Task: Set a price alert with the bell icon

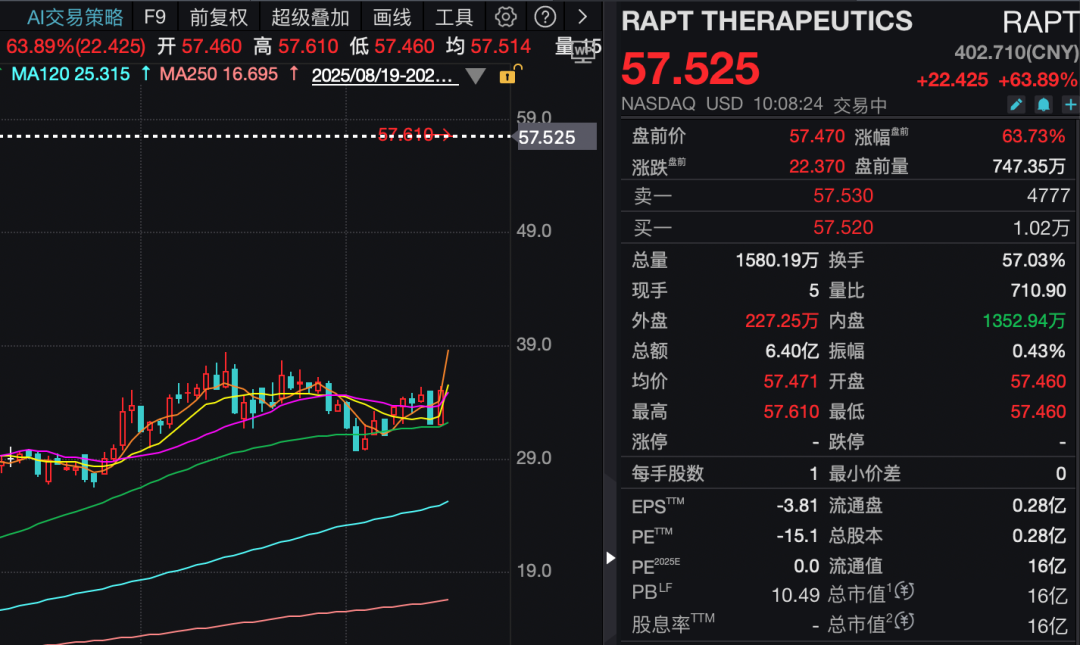Action: click(1043, 104)
